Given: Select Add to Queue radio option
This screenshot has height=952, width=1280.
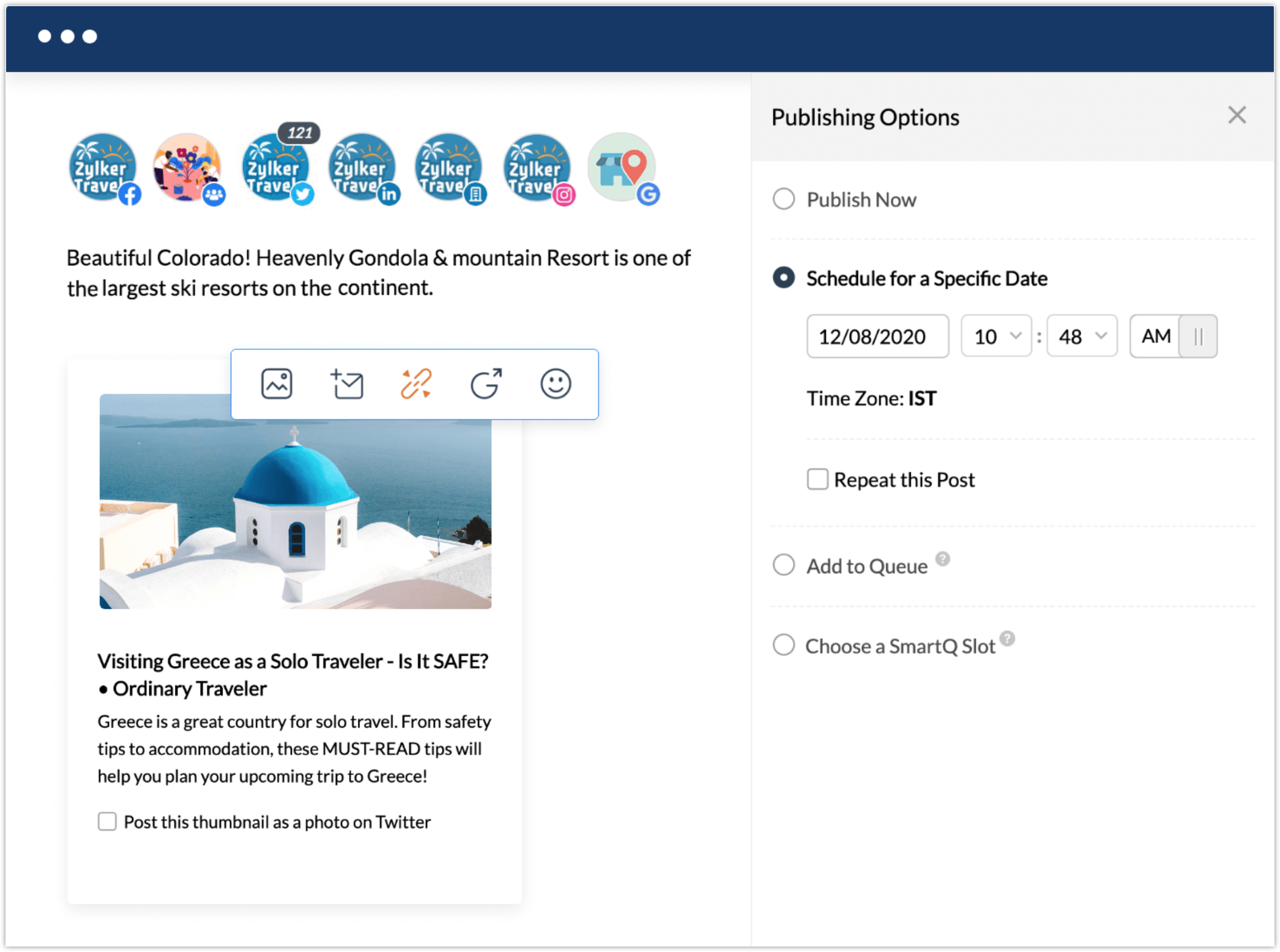Looking at the screenshot, I should pyautogui.click(x=784, y=565).
